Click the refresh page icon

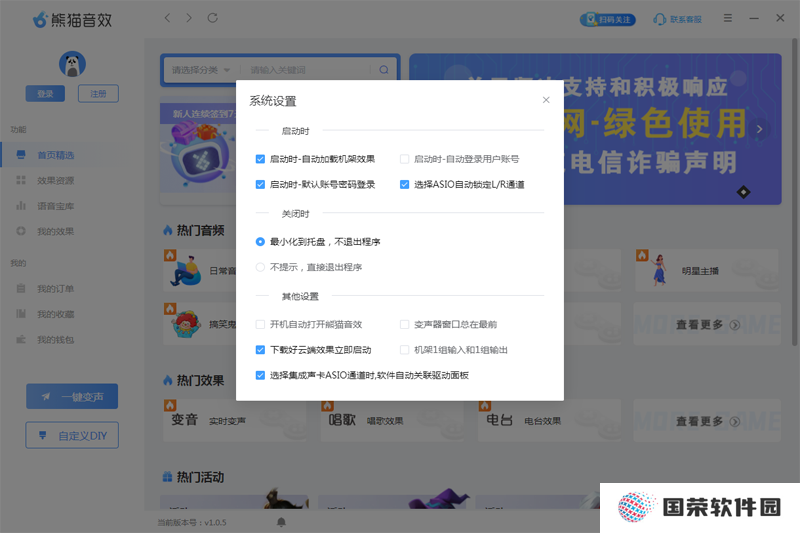(213, 18)
